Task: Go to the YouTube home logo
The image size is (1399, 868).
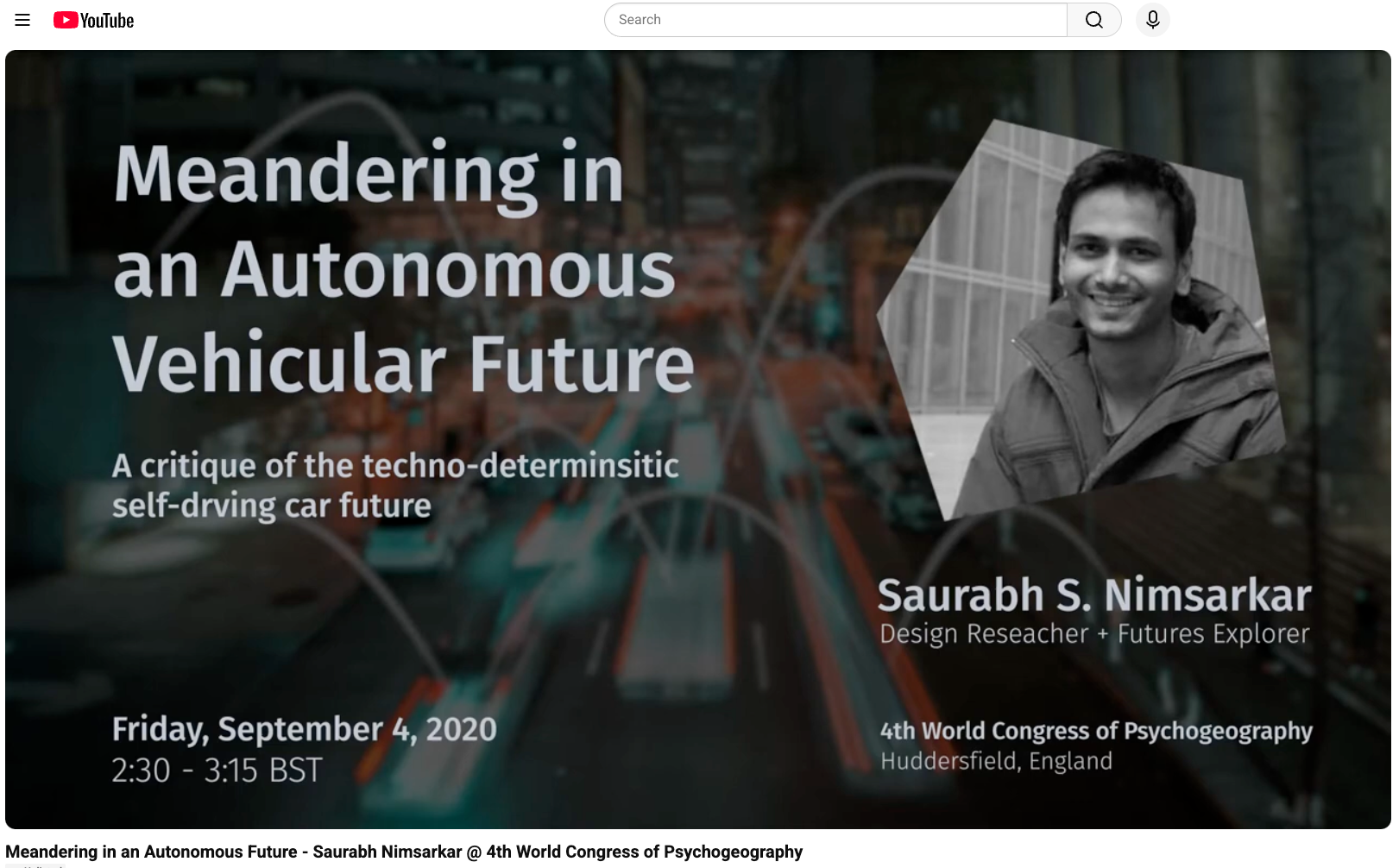Action: pos(93,20)
